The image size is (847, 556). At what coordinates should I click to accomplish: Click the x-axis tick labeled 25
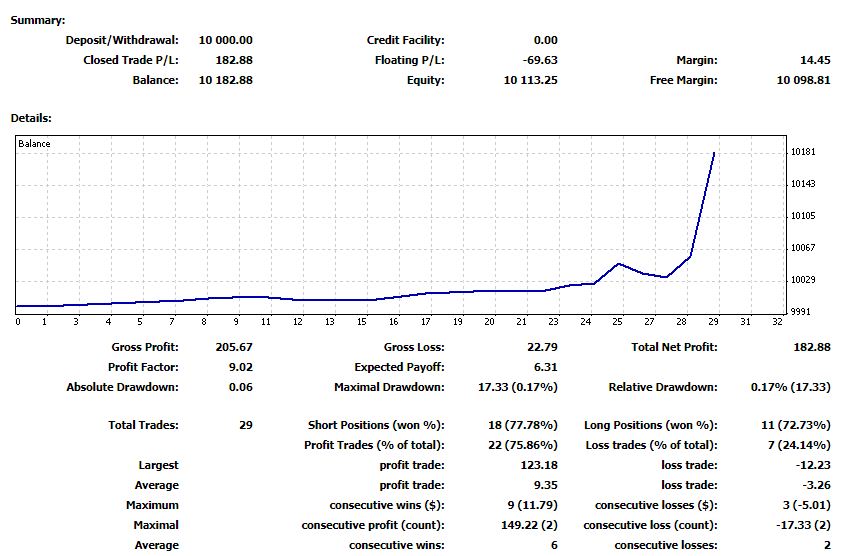618,321
